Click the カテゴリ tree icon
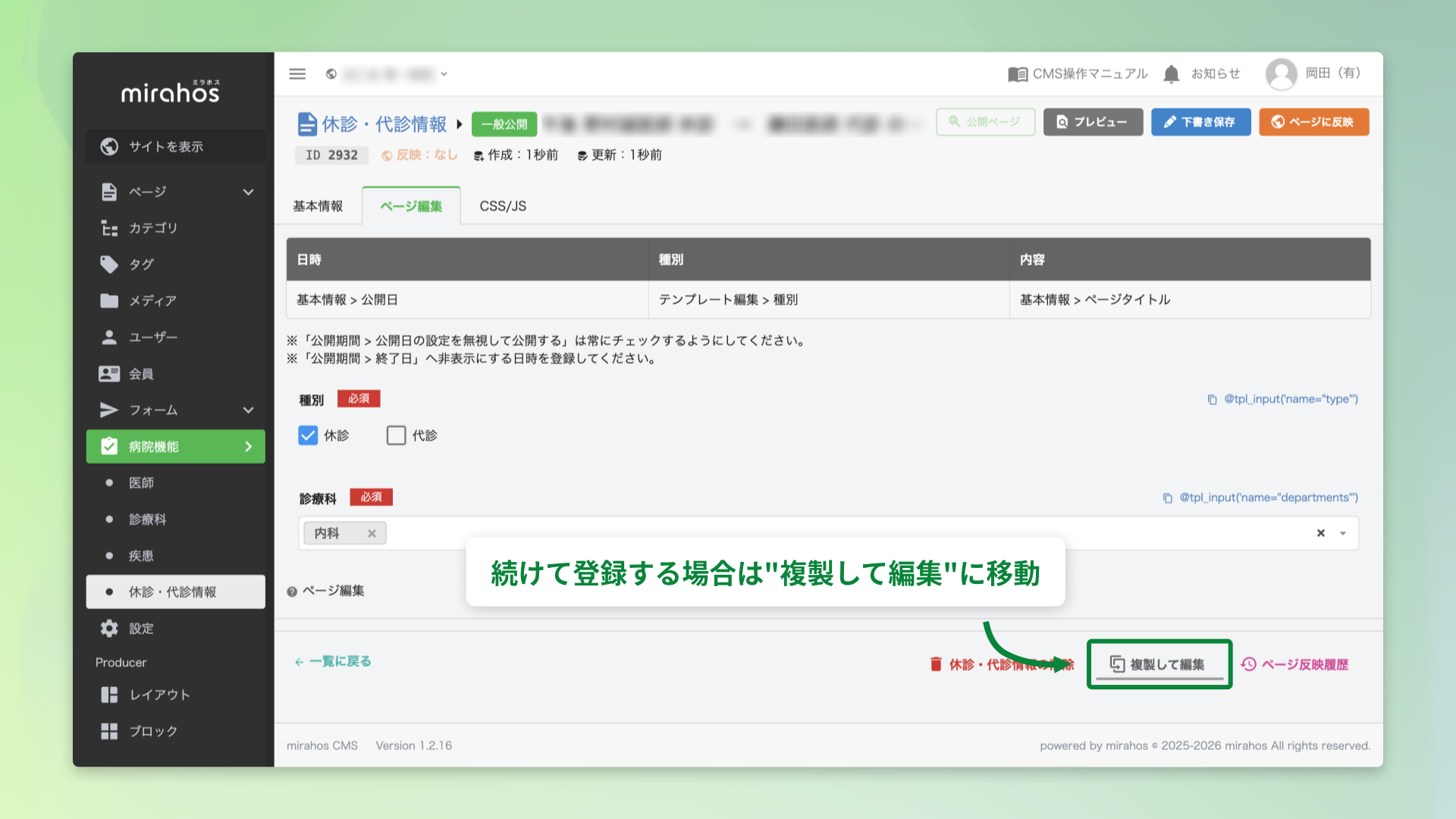Viewport: 1456px width, 819px height. [x=109, y=228]
